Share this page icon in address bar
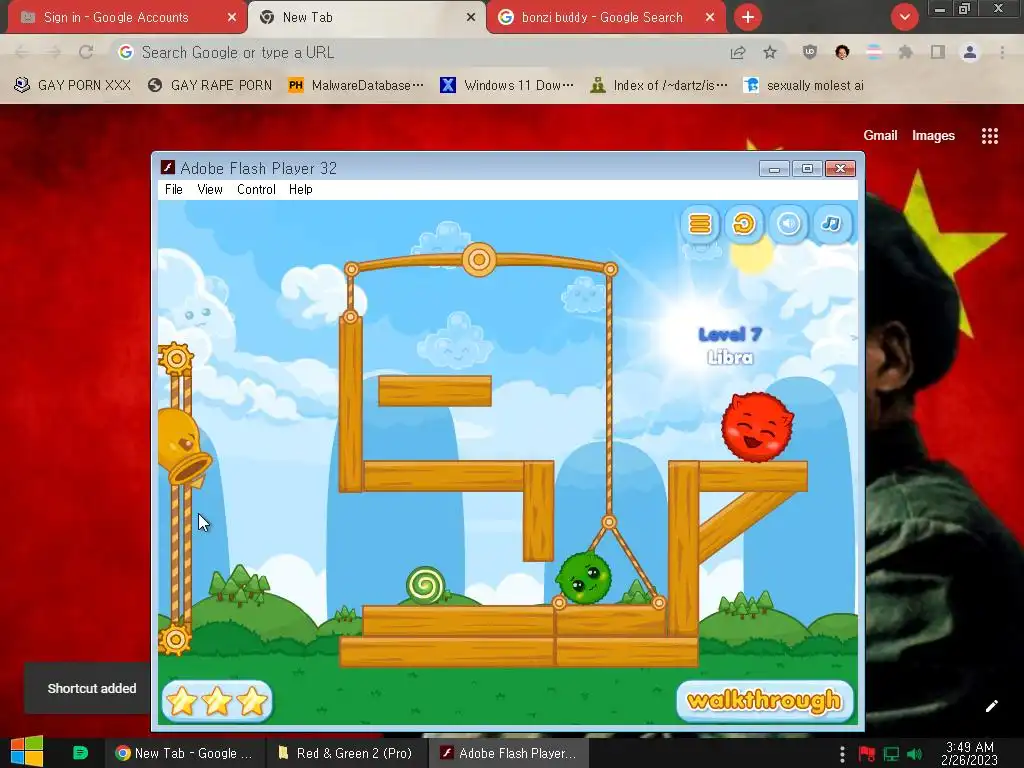The width and height of the screenshot is (1024, 768). [x=738, y=52]
